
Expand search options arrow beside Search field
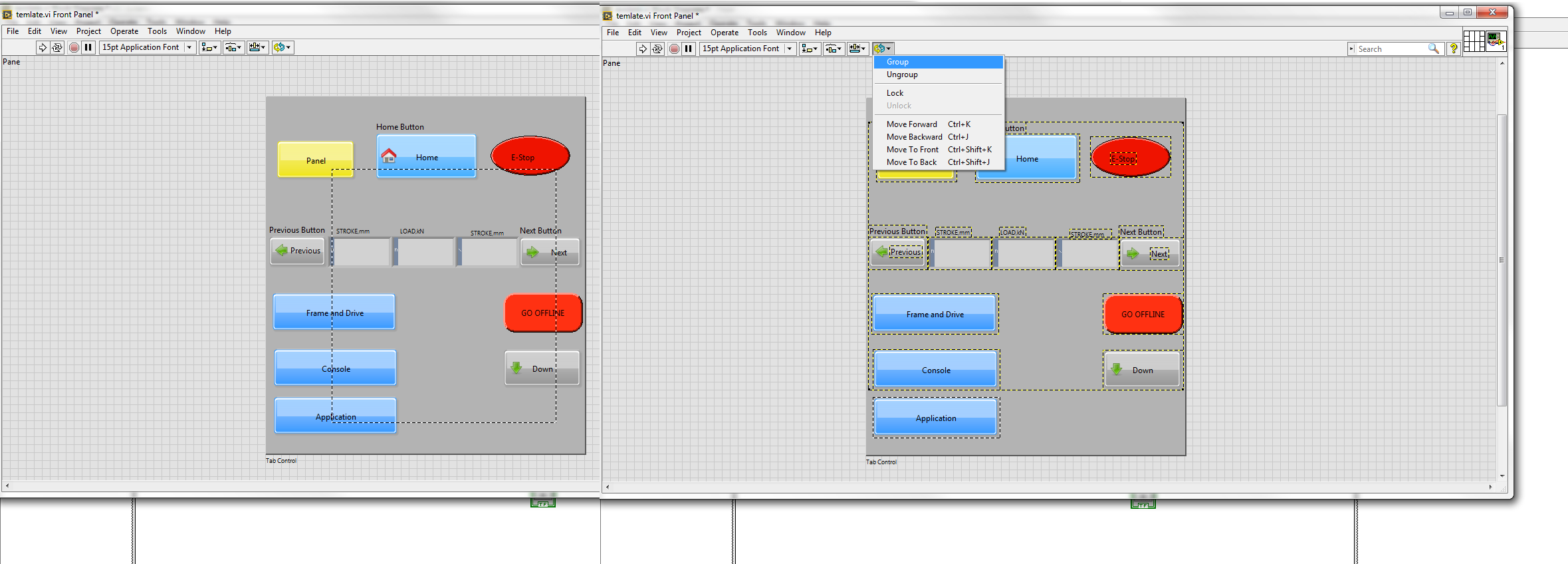point(1351,49)
